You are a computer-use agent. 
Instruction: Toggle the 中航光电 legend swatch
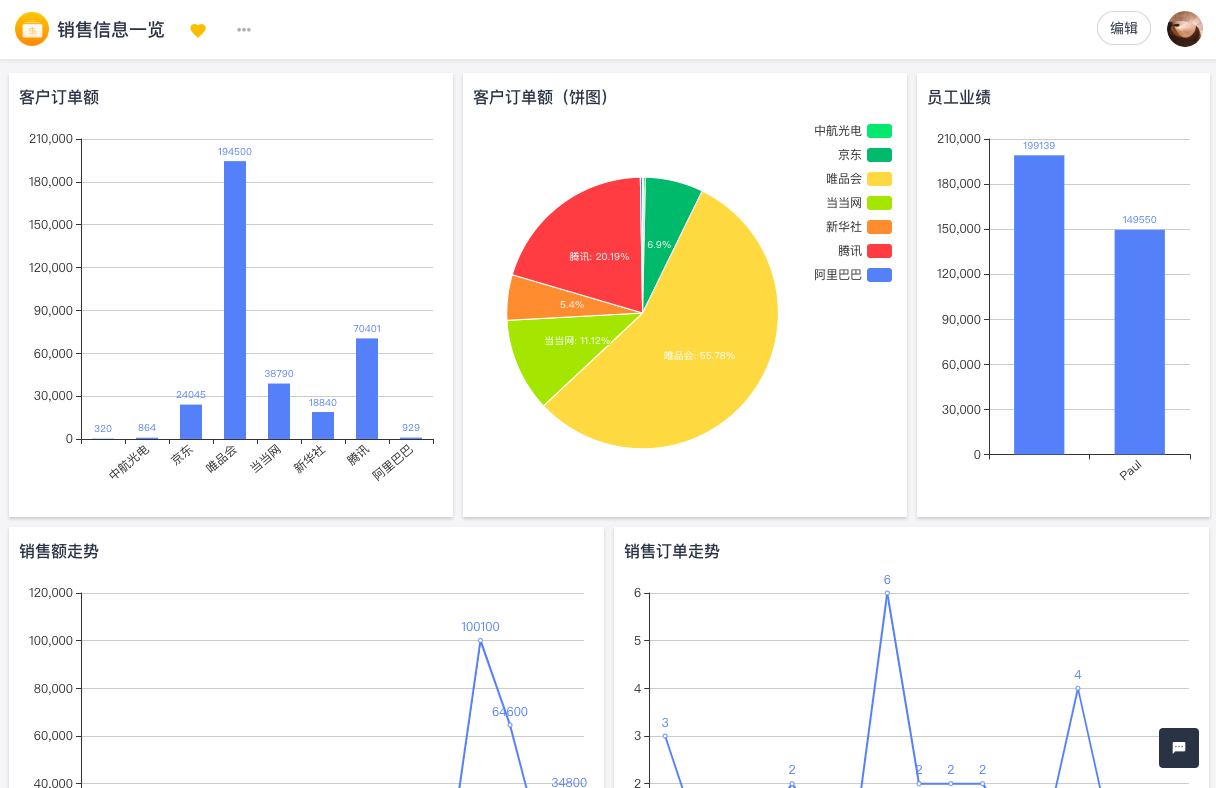pos(879,131)
